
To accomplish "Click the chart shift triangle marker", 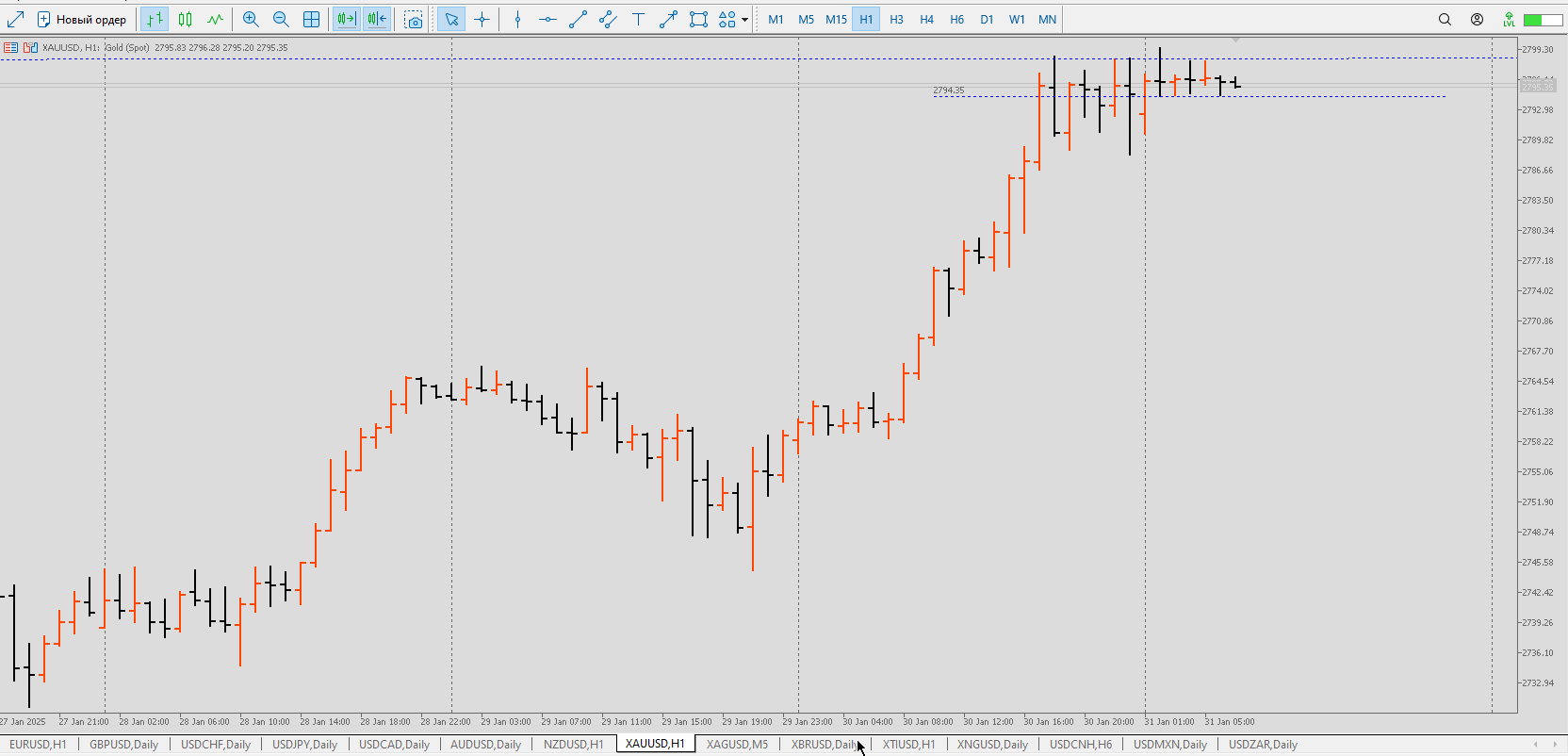I will (x=1235, y=41).
